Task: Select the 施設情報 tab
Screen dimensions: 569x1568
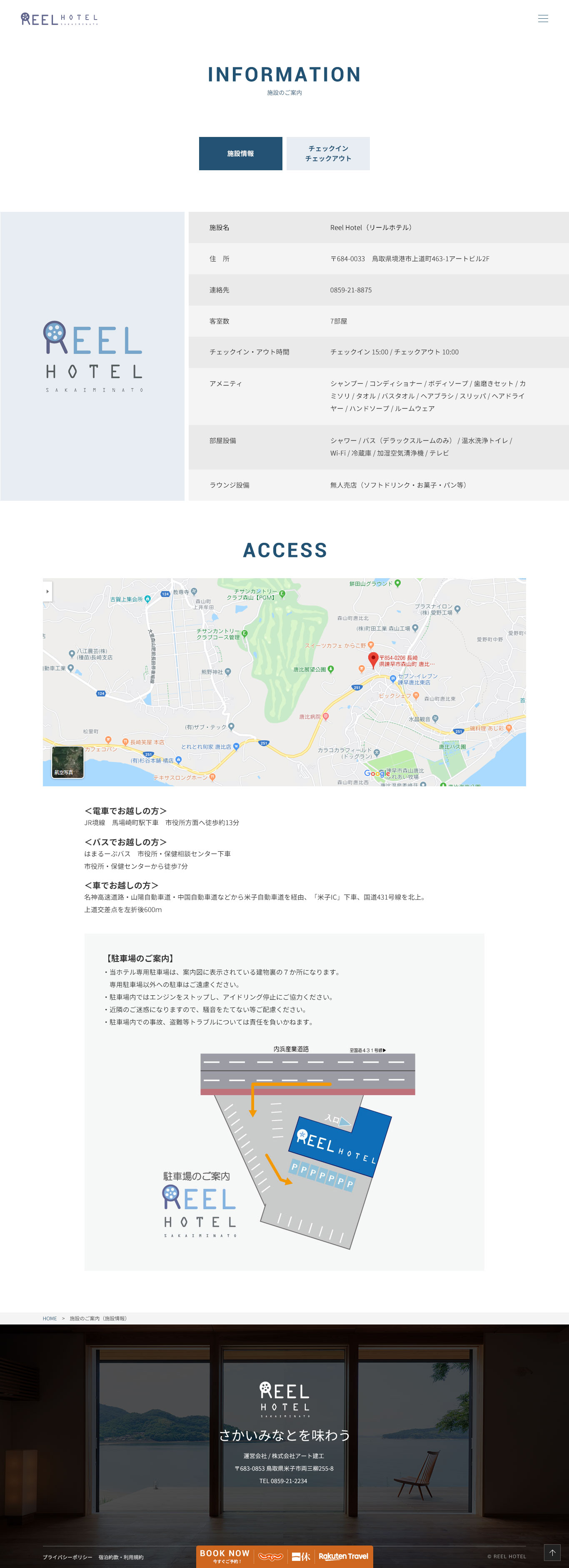Action: pyautogui.click(x=241, y=154)
